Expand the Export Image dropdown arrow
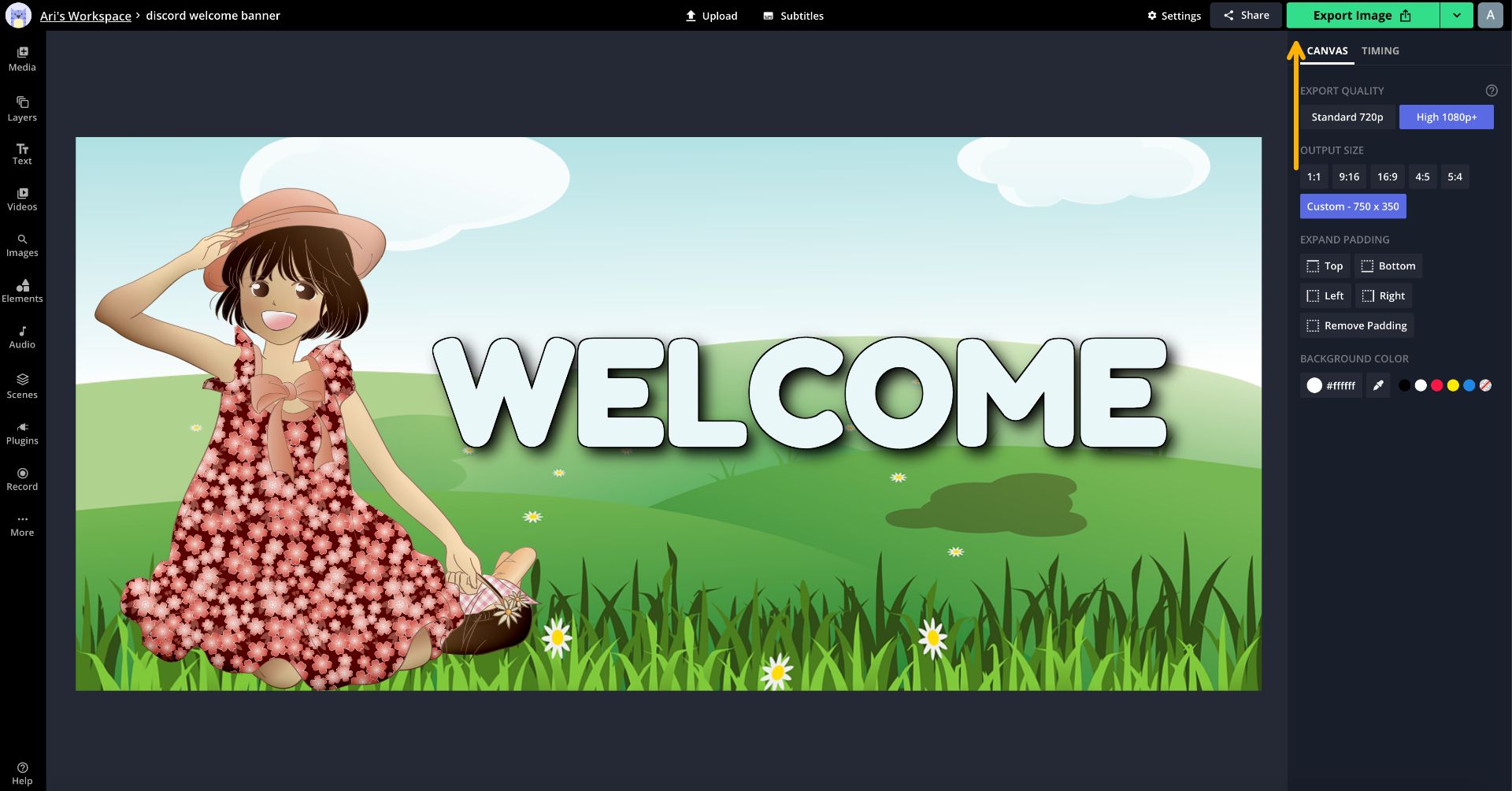This screenshot has width=1512, height=791. pyautogui.click(x=1457, y=16)
